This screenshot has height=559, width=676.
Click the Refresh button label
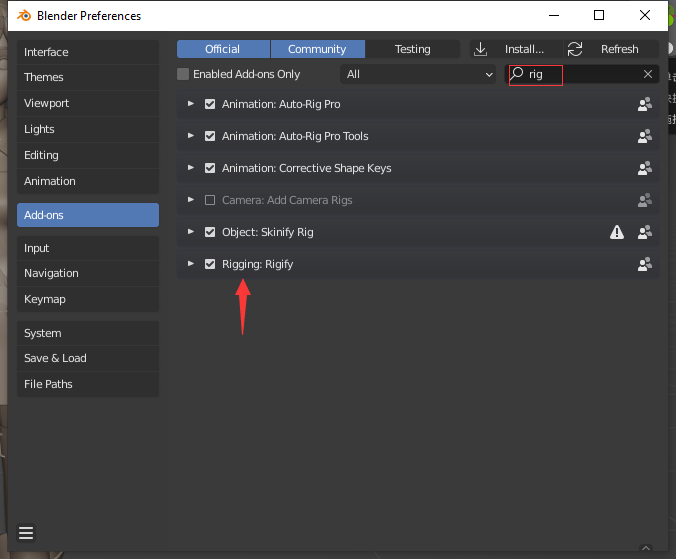[620, 49]
